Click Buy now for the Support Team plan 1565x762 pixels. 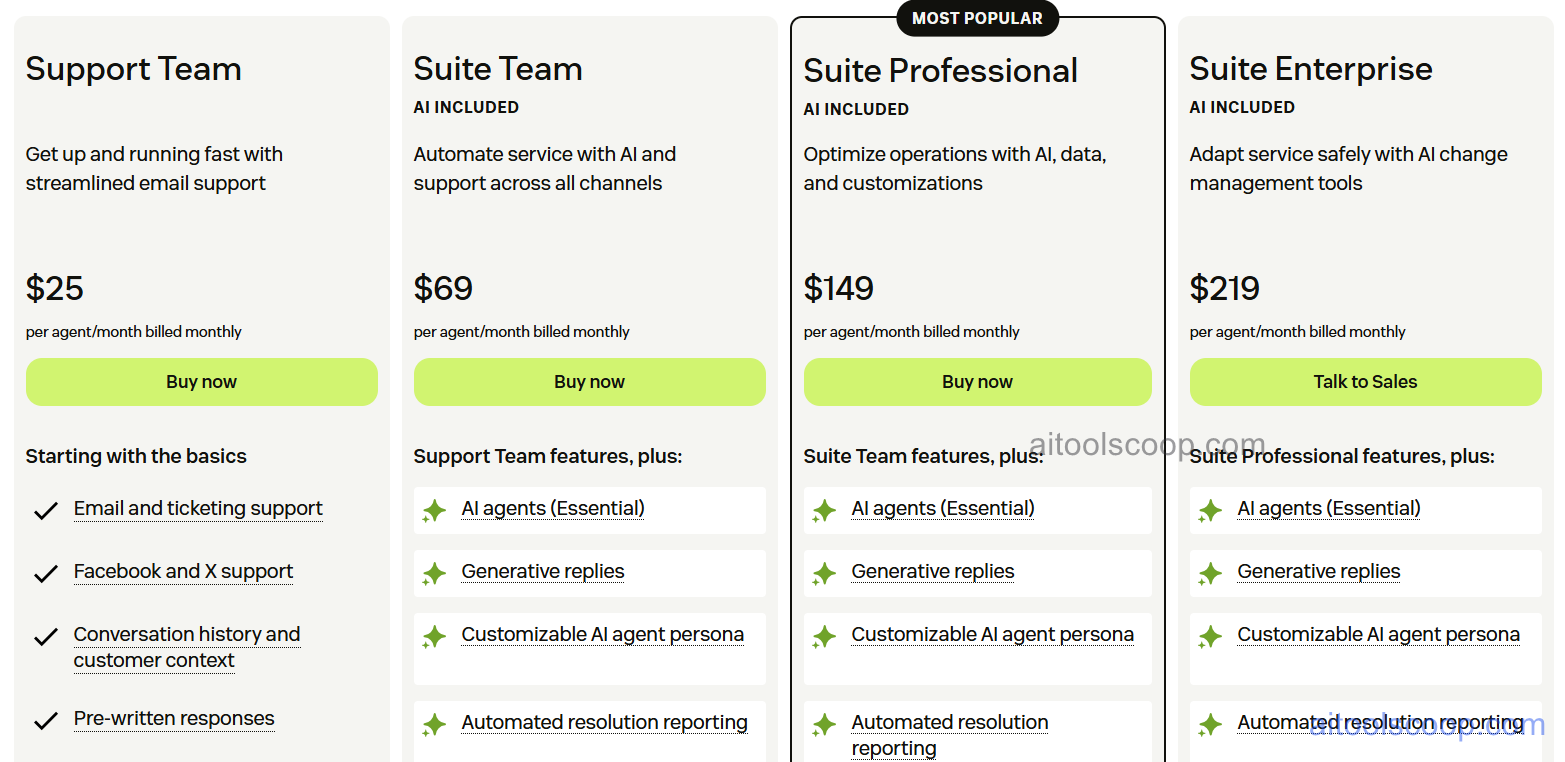202,382
